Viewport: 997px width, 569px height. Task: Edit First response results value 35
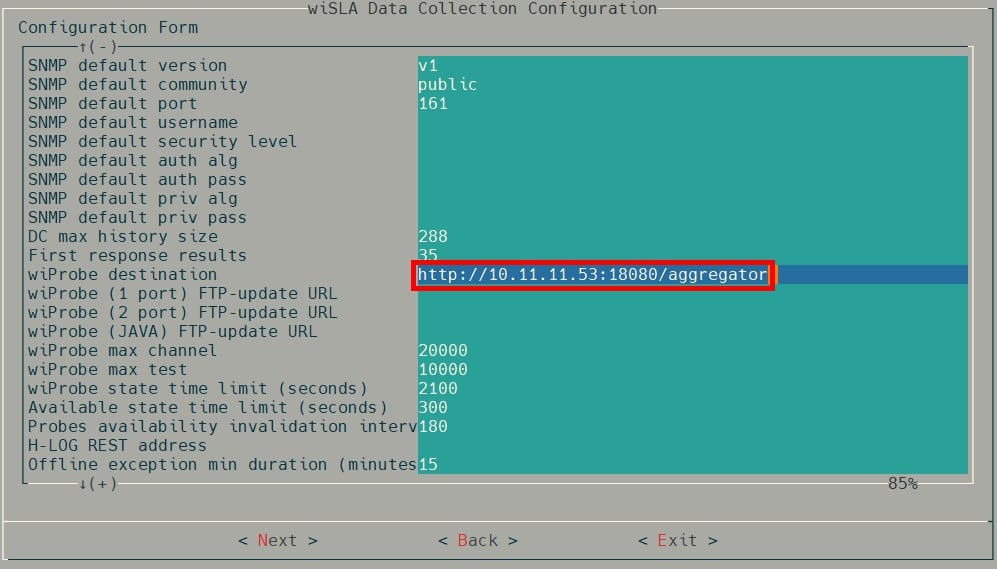(x=692, y=256)
